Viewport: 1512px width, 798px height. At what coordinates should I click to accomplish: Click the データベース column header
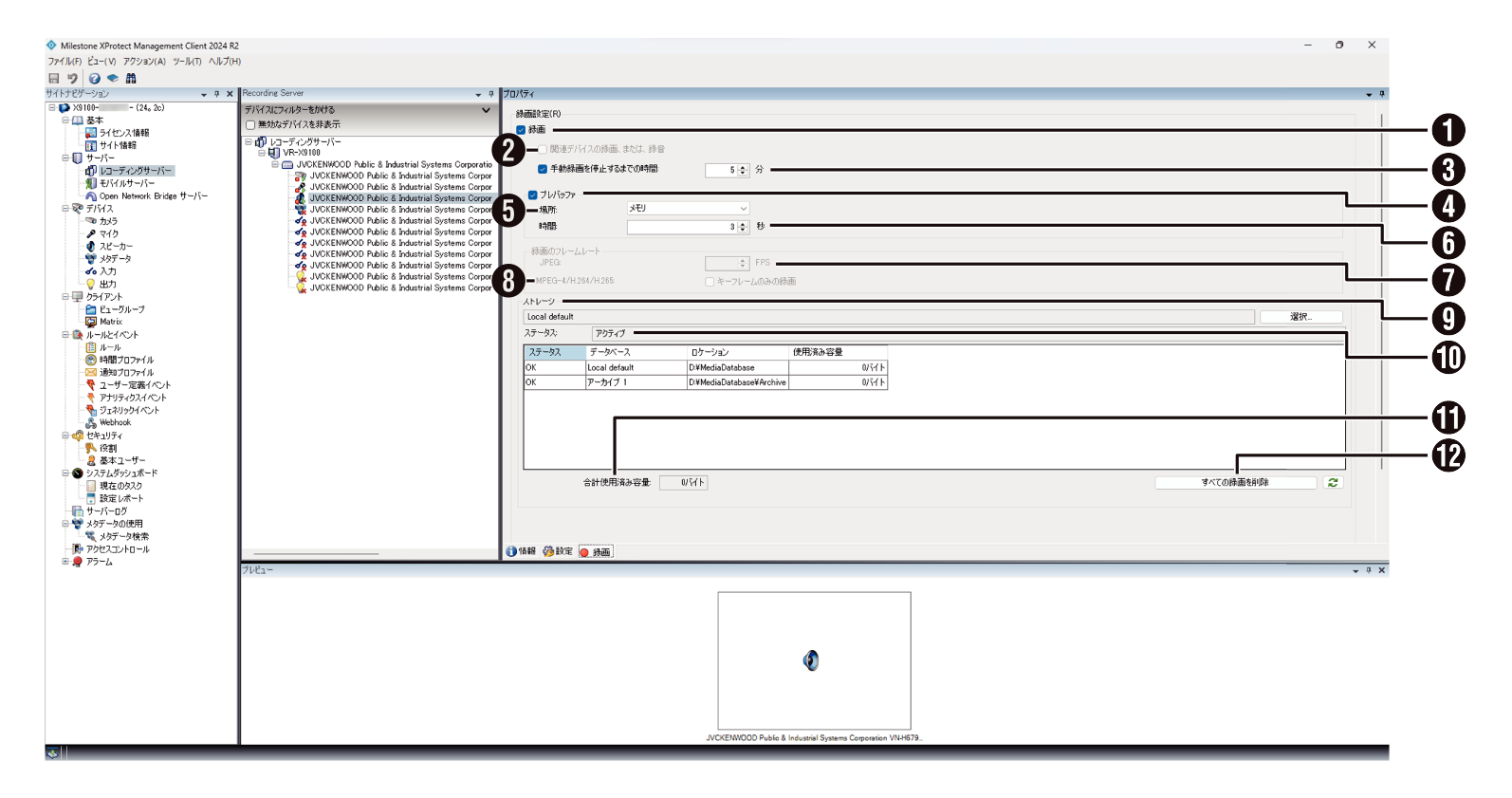pos(636,352)
